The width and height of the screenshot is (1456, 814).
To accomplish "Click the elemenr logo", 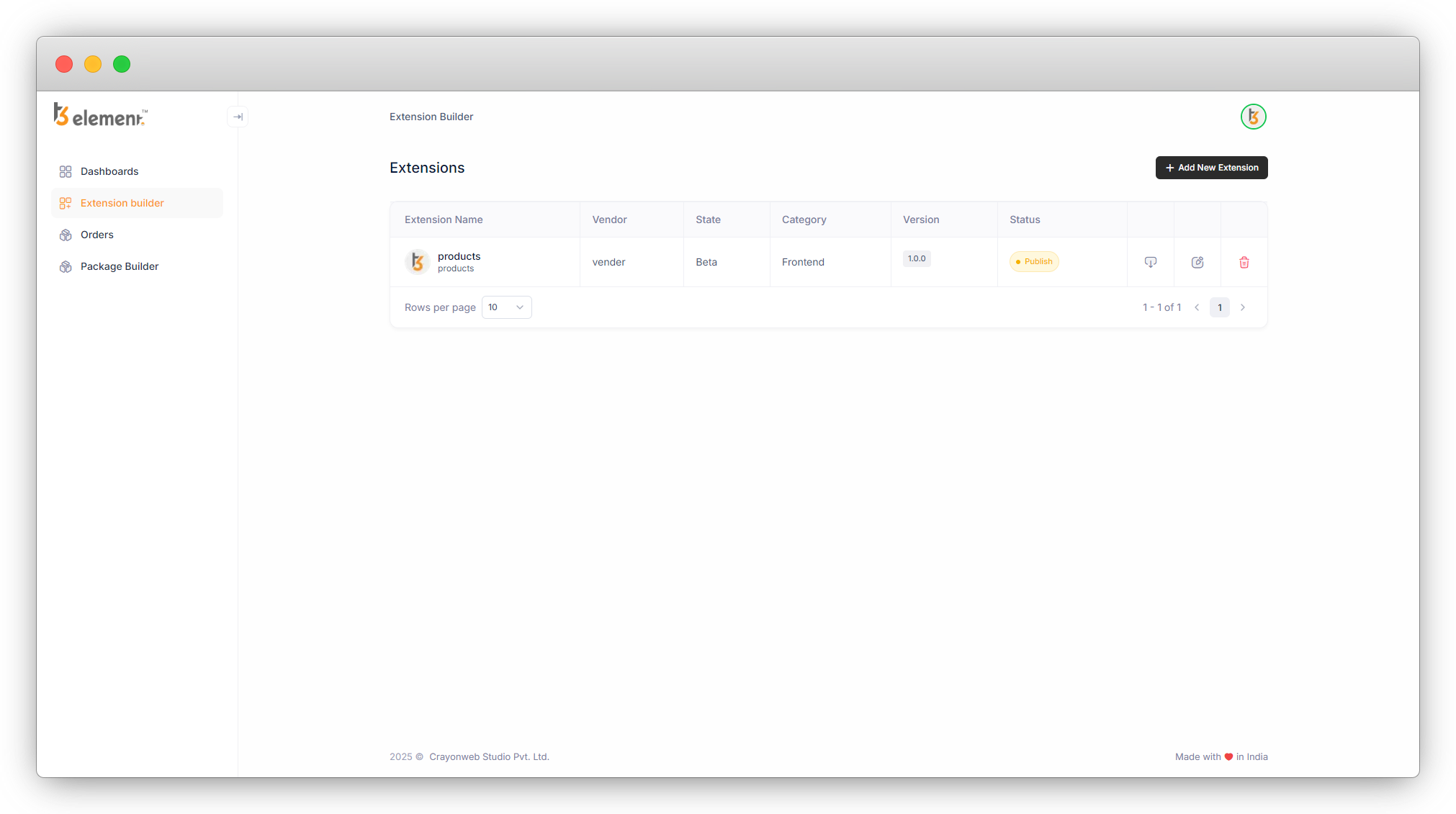I will point(101,115).
